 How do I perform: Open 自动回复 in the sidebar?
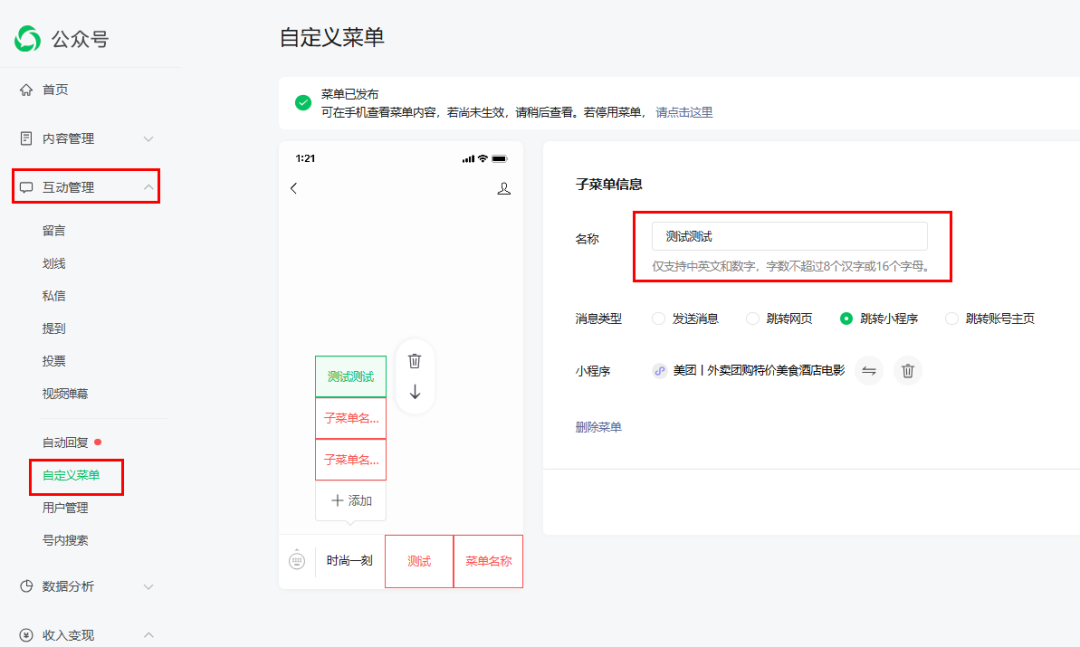pos(66,442)
